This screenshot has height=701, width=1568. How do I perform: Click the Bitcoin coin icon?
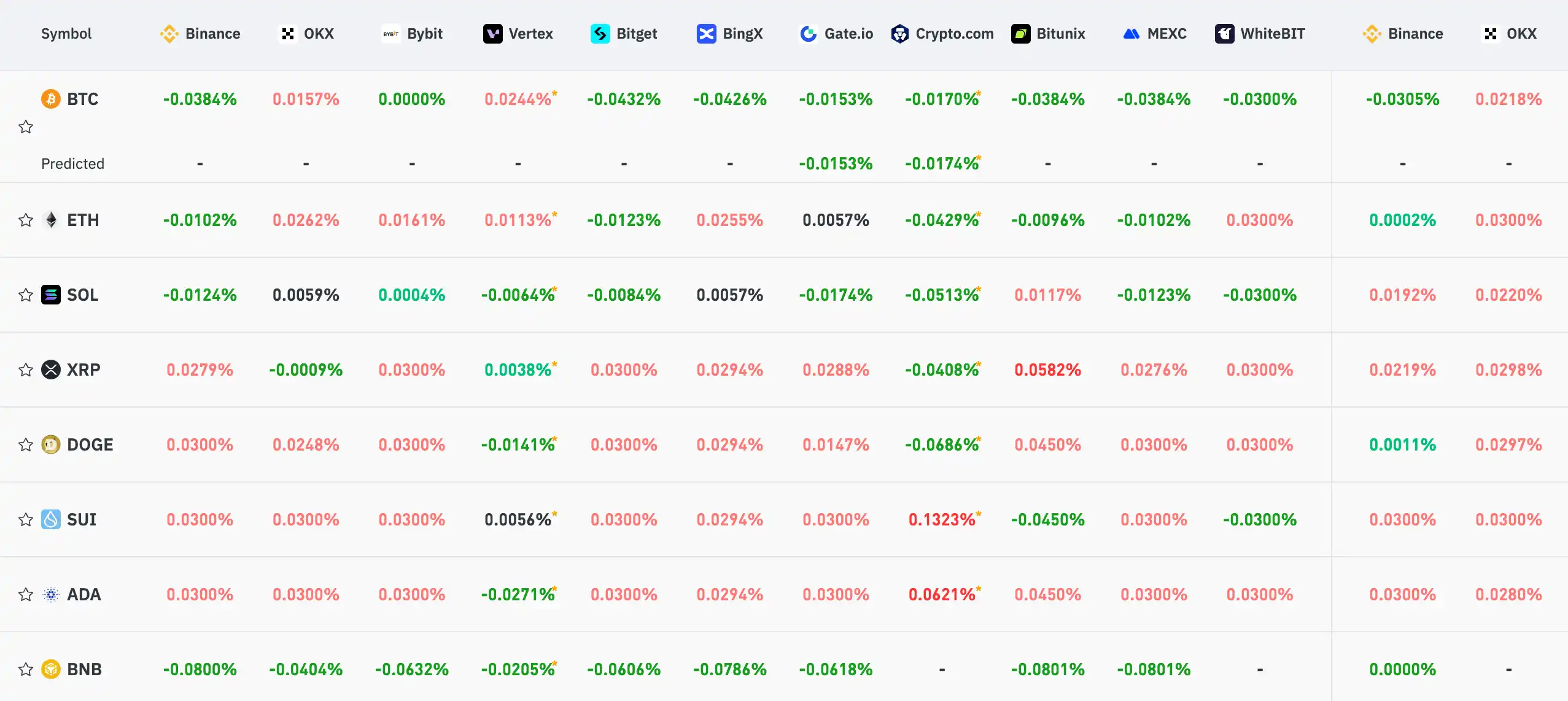tap(51, 99)
